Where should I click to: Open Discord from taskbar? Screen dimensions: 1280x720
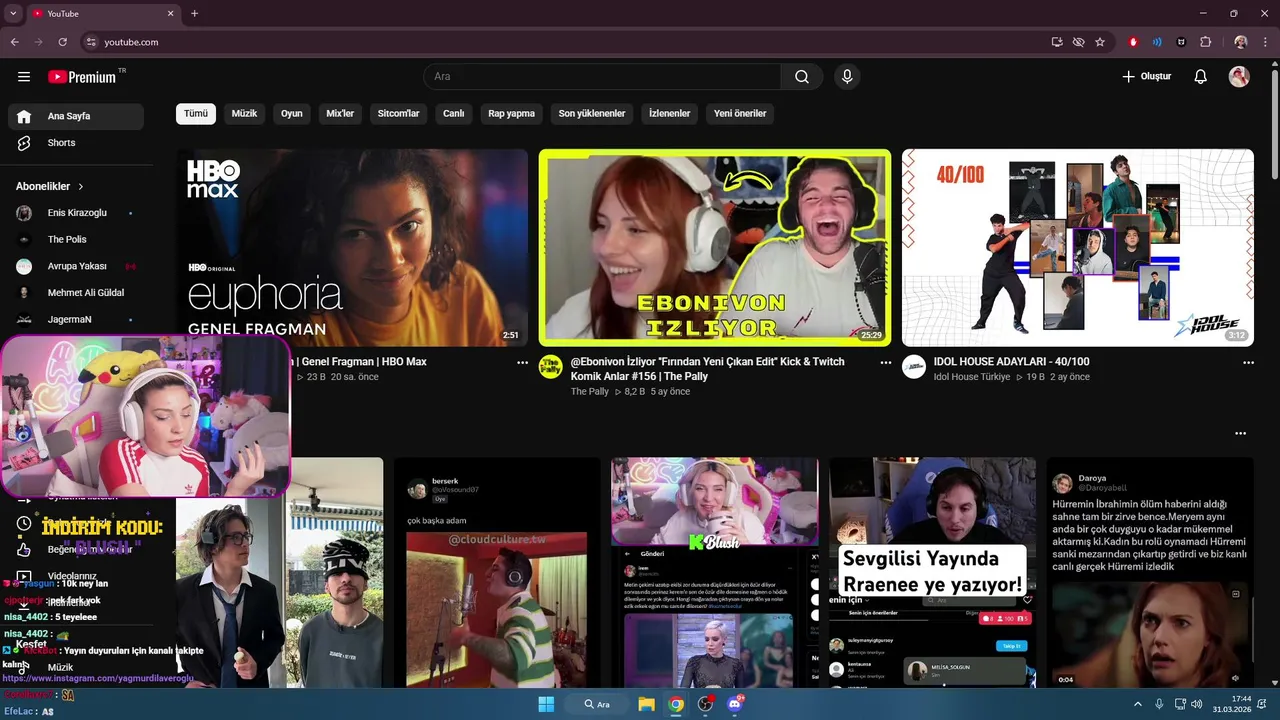[735, 704]
